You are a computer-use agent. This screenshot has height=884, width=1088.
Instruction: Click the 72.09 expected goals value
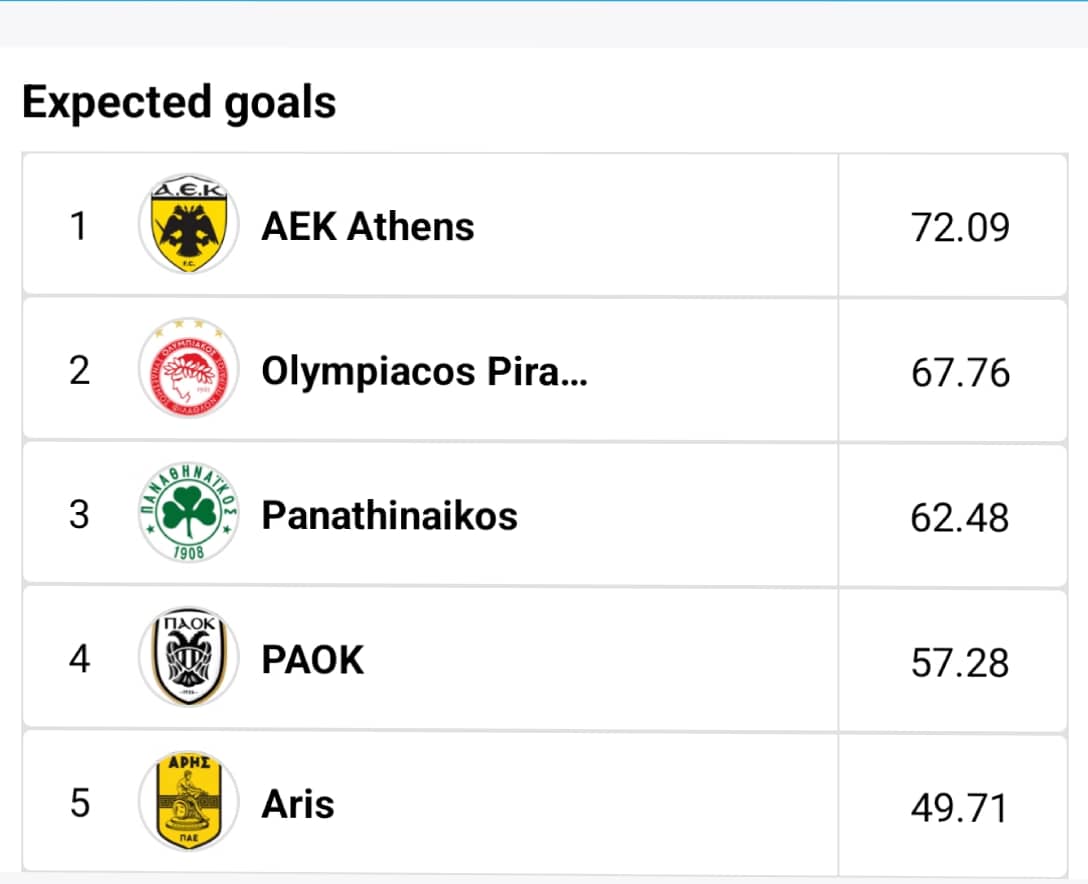pos(960,228)
